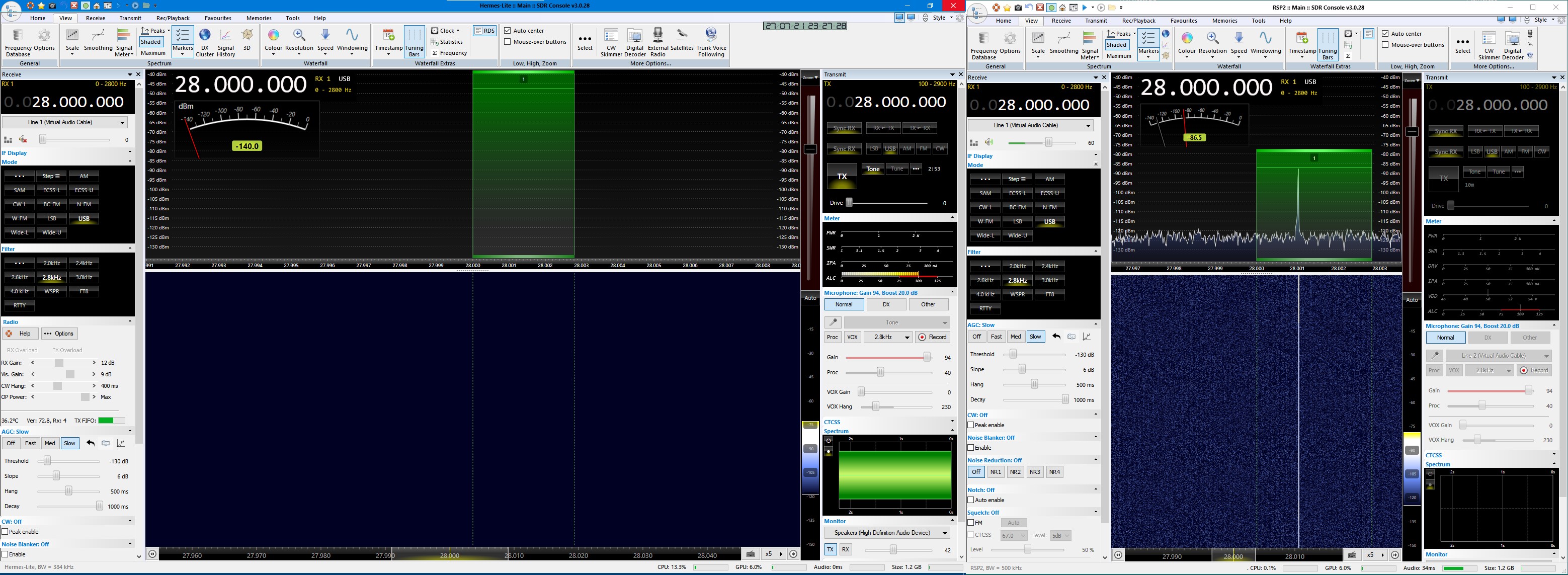
Task: Open the Satellites option in ribbon
Action: pos(682,39)
